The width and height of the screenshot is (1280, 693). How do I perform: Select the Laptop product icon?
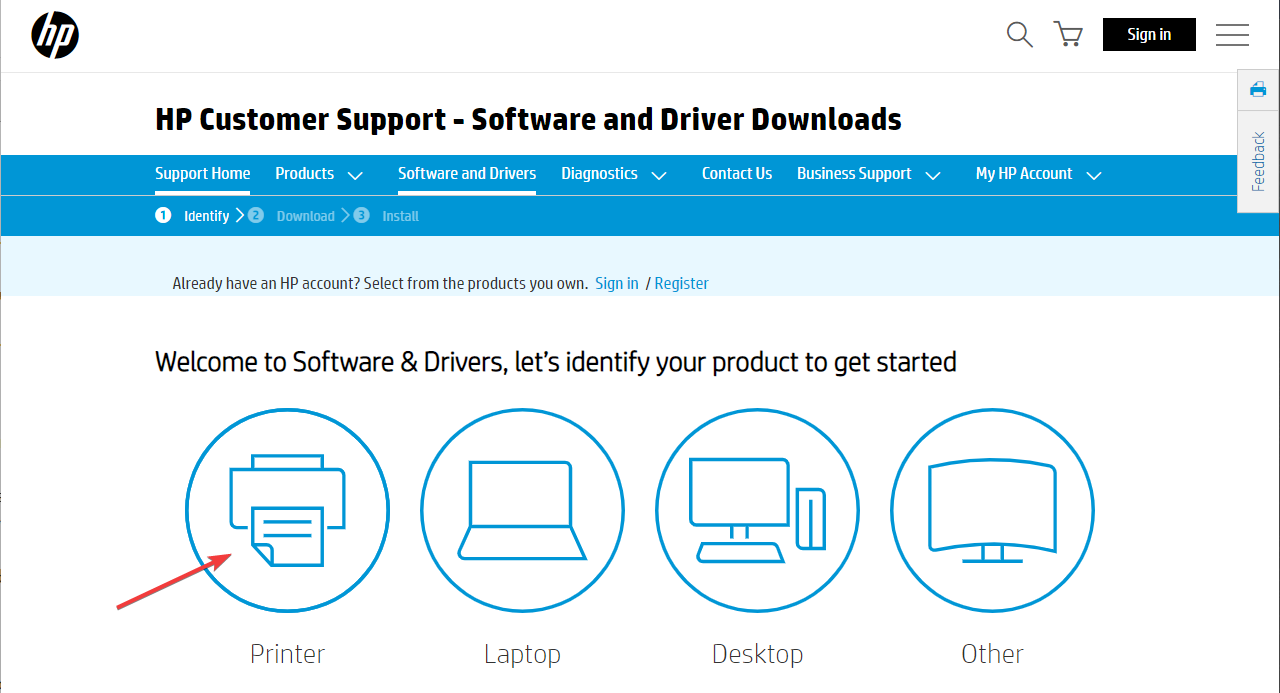[x=522, y=511]
